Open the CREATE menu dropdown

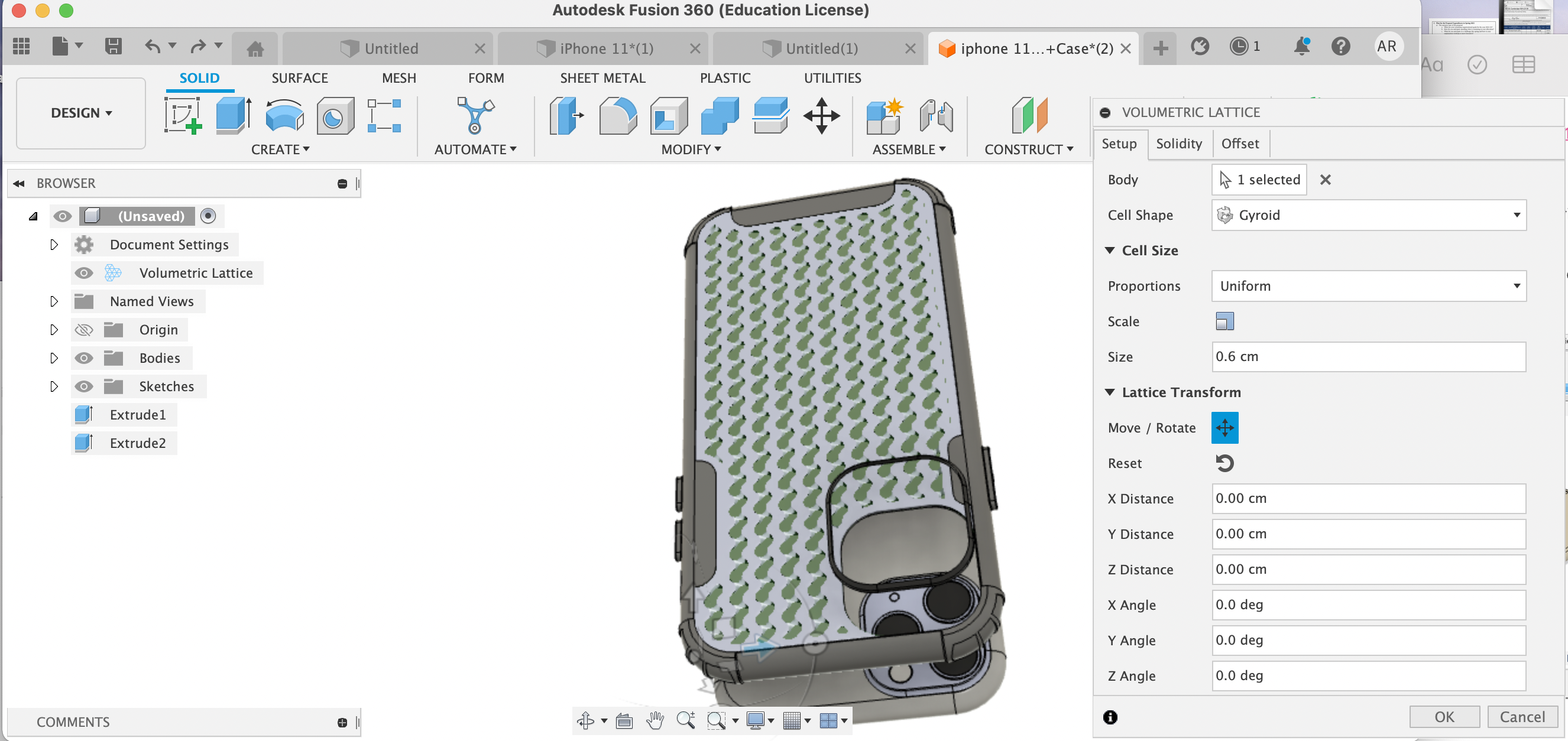tap(281, 149)
